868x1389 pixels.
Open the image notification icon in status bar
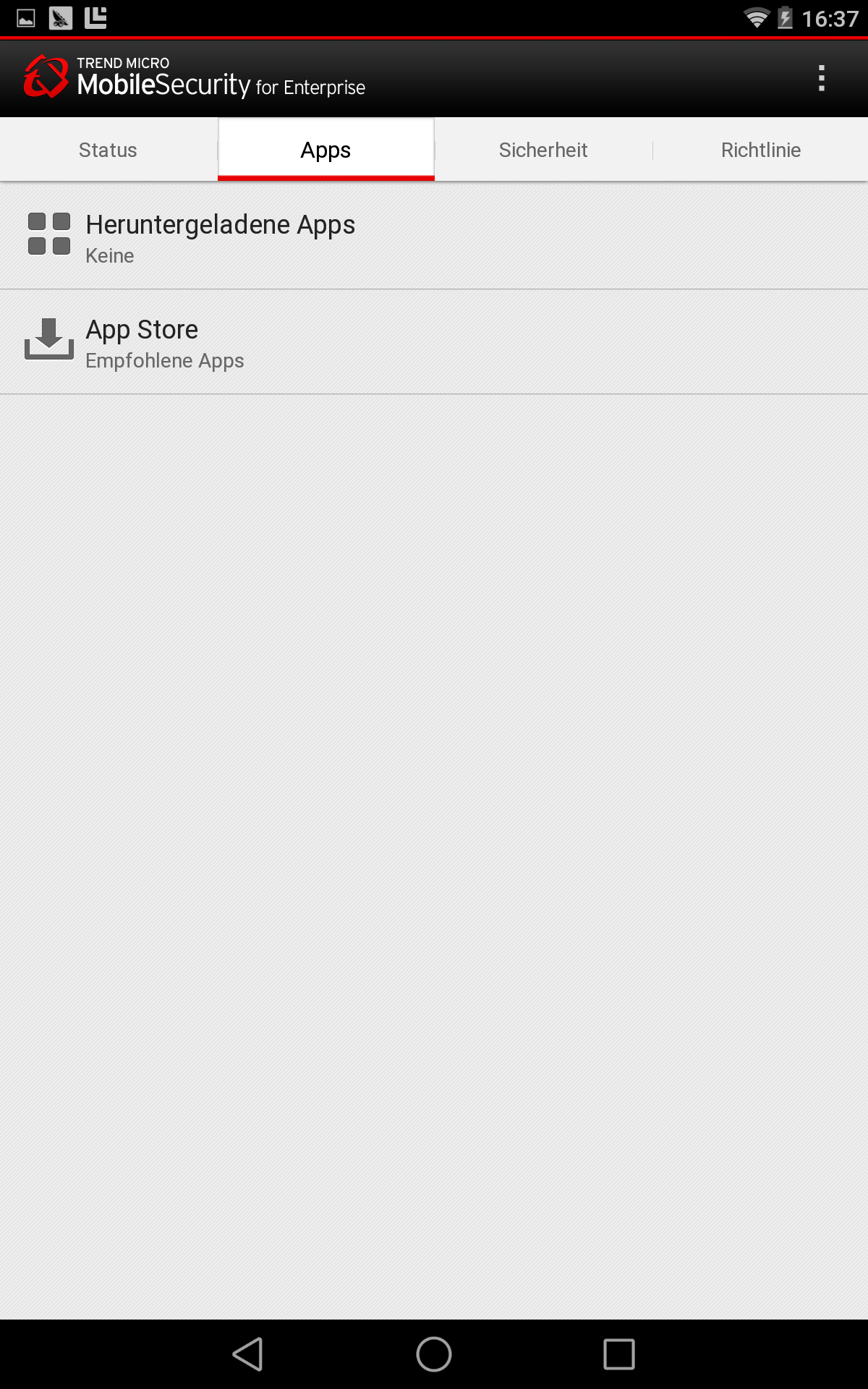tap(26, 18)
